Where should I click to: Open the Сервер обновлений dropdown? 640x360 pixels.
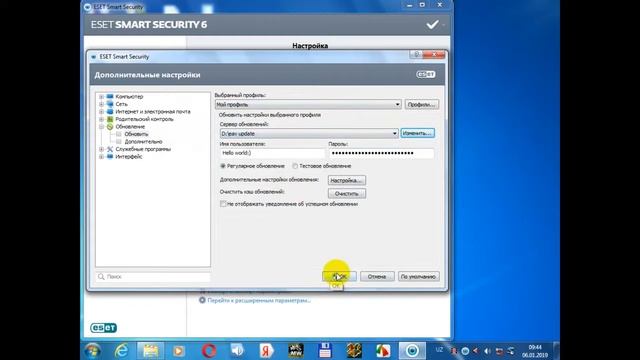tap(309, 133)
